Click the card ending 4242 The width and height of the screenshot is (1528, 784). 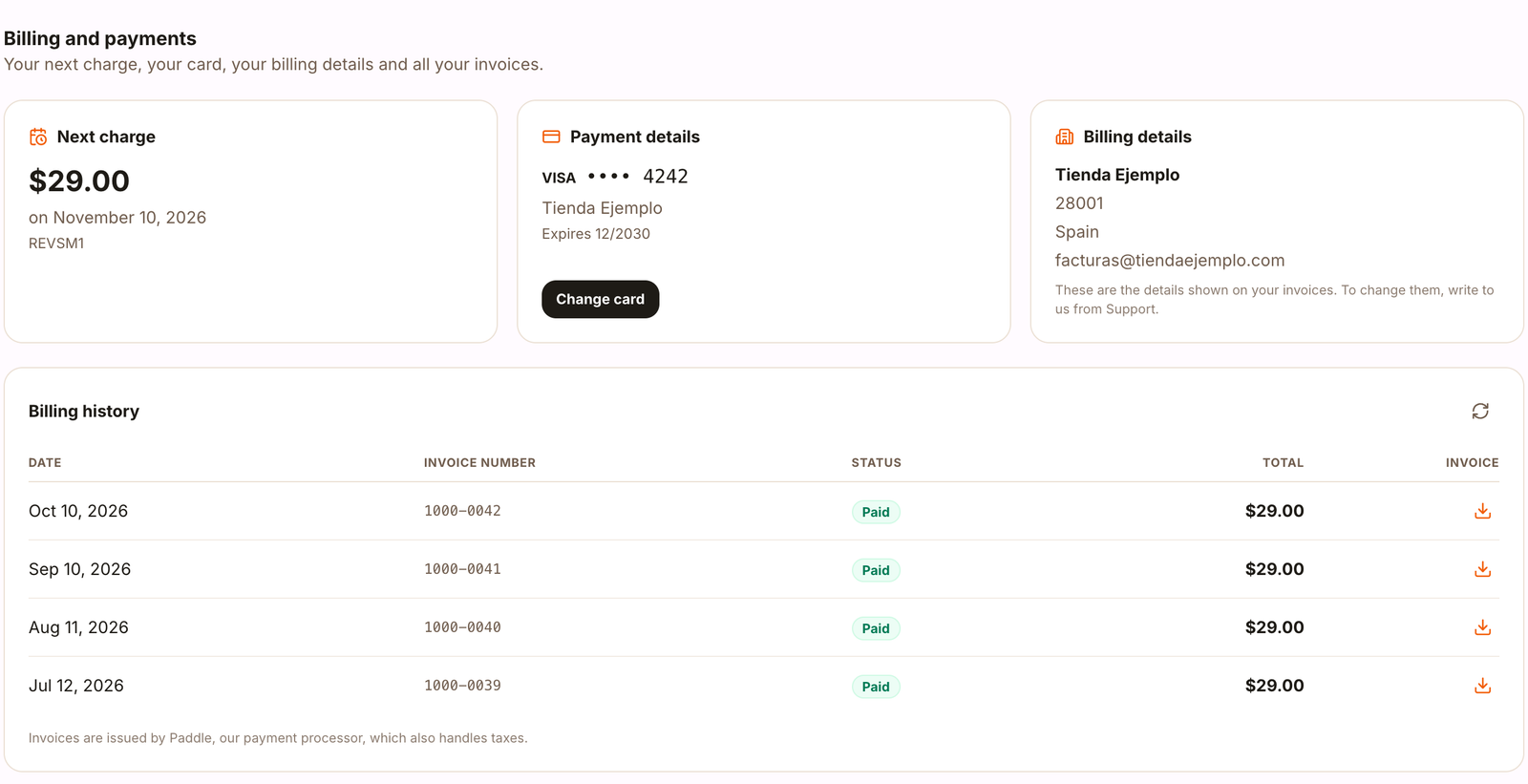(x=638, y=177)
